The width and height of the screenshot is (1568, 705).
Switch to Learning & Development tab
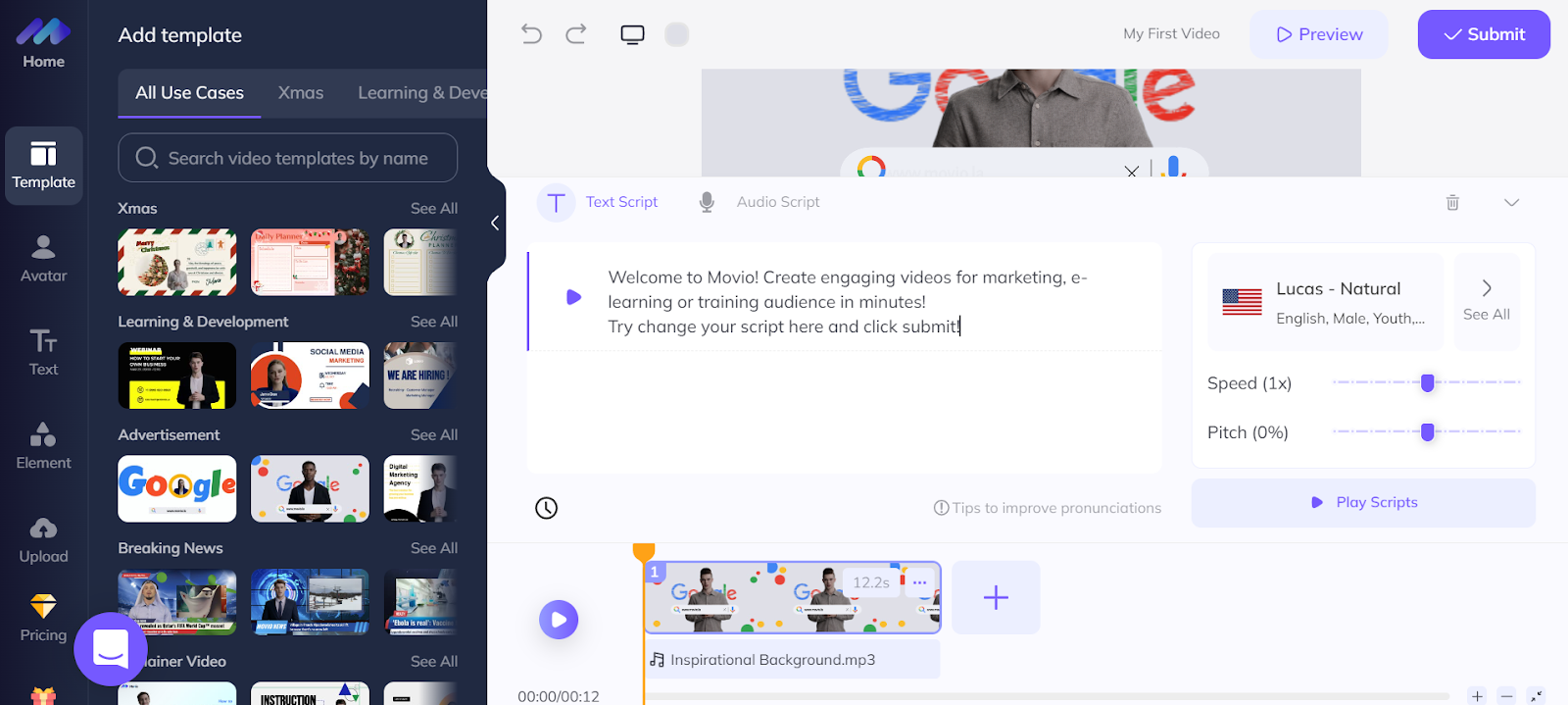tap(422, 93)
